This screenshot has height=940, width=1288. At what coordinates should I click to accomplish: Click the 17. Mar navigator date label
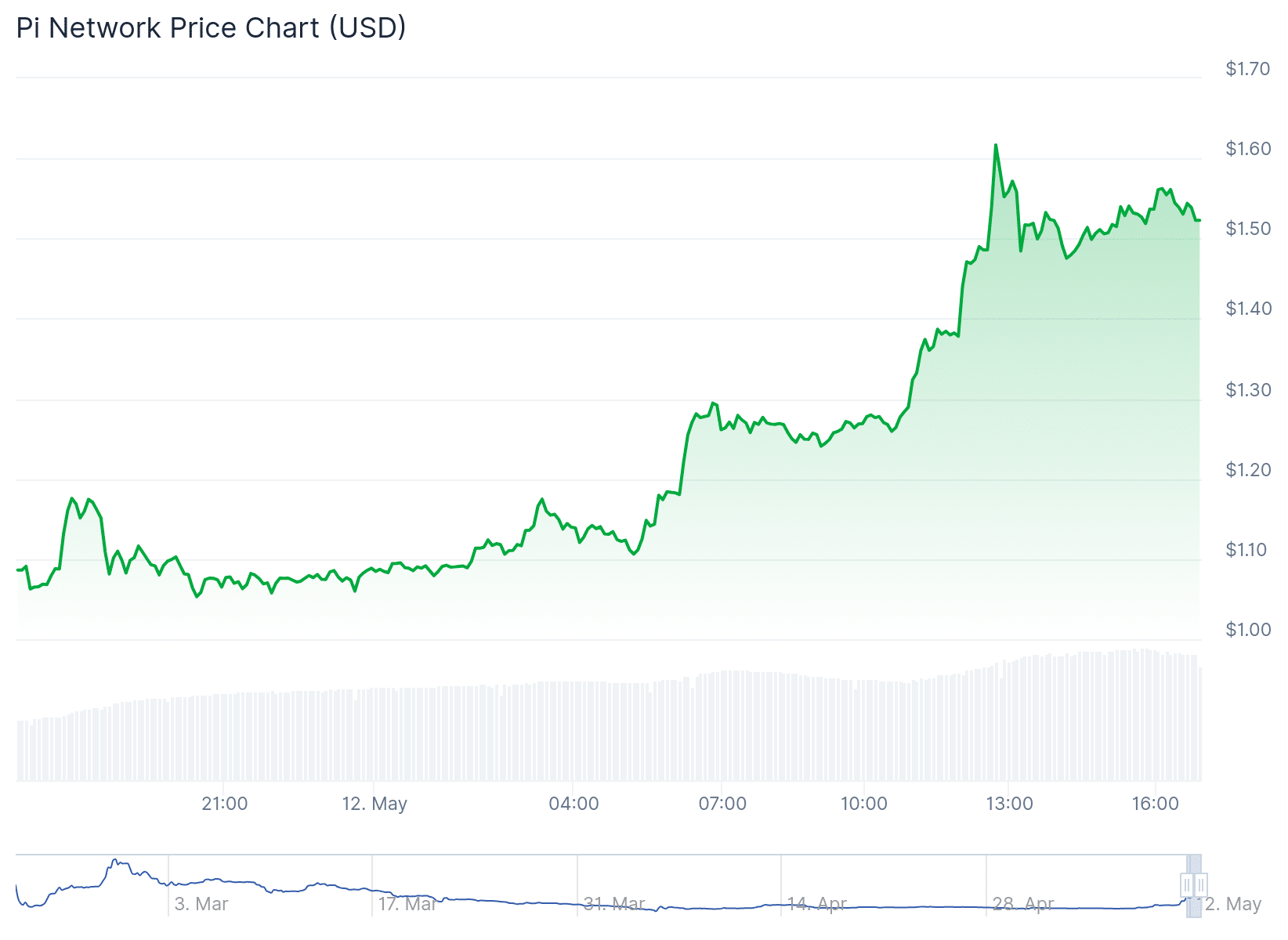pos(407,904)
